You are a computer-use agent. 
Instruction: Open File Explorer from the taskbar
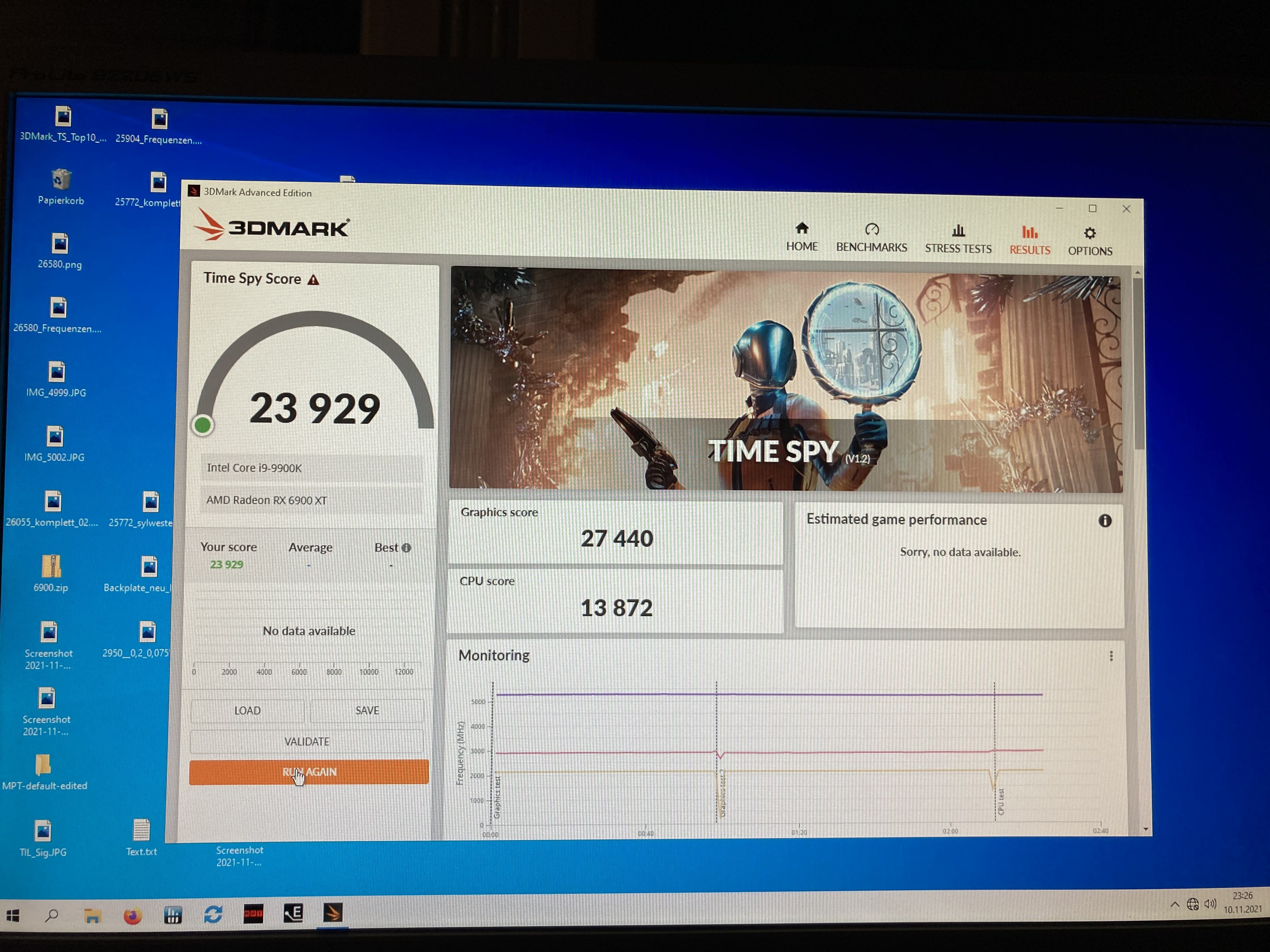pos(92,915)
